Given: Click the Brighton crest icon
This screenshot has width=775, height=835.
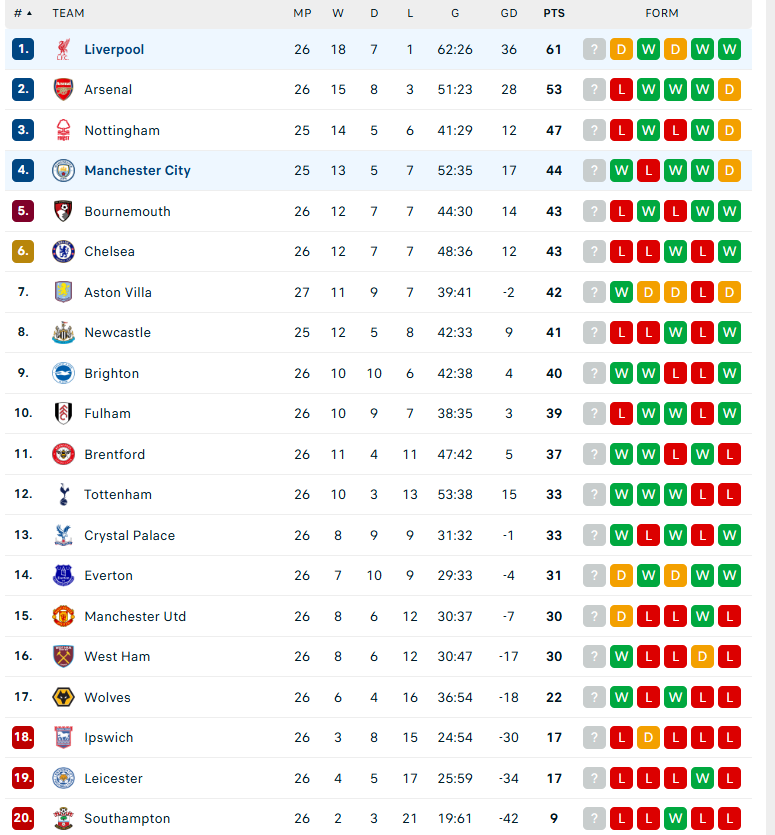Looking at the screenshot, I should click(x=63, y=373).
